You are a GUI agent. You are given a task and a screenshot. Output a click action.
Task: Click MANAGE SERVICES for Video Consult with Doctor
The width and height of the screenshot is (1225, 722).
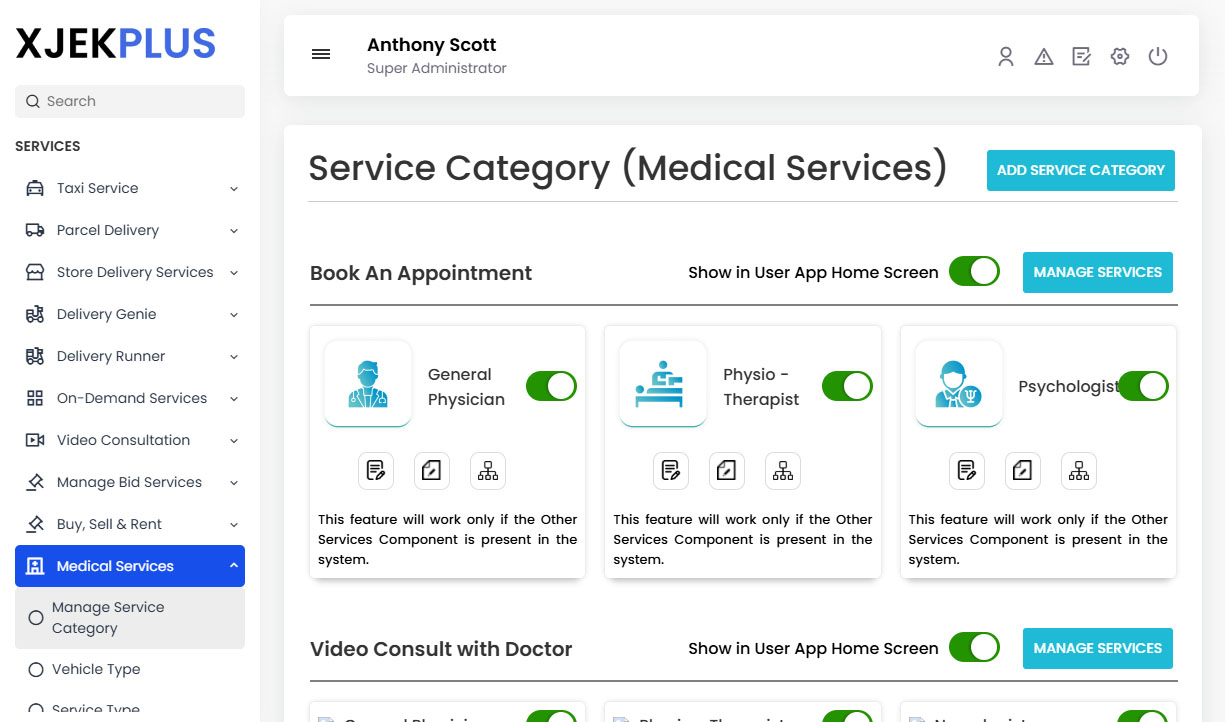[x=1097, y=648]
